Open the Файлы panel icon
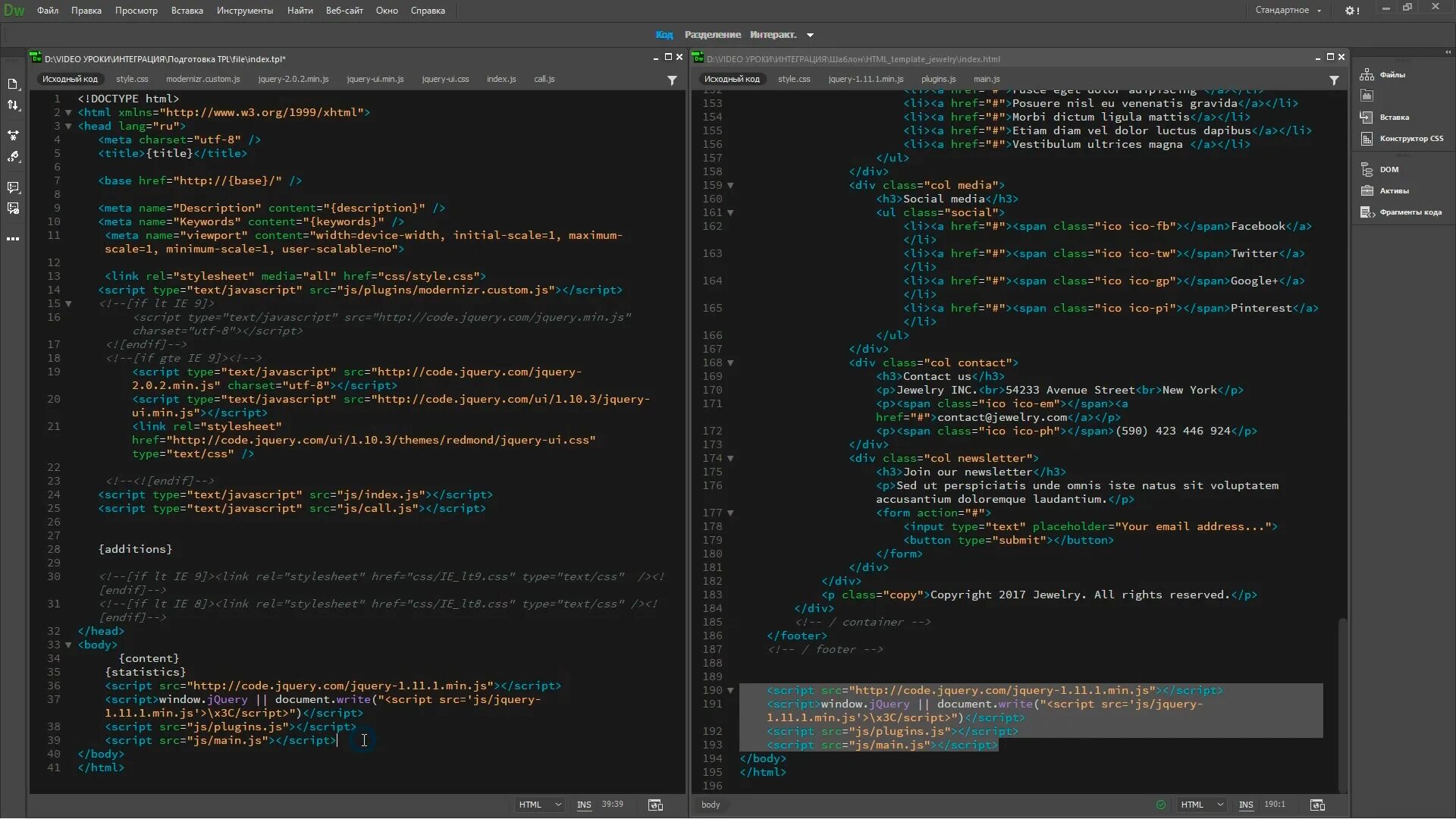Screen dimensions: 1456x819 click(x=1367, y=74)
